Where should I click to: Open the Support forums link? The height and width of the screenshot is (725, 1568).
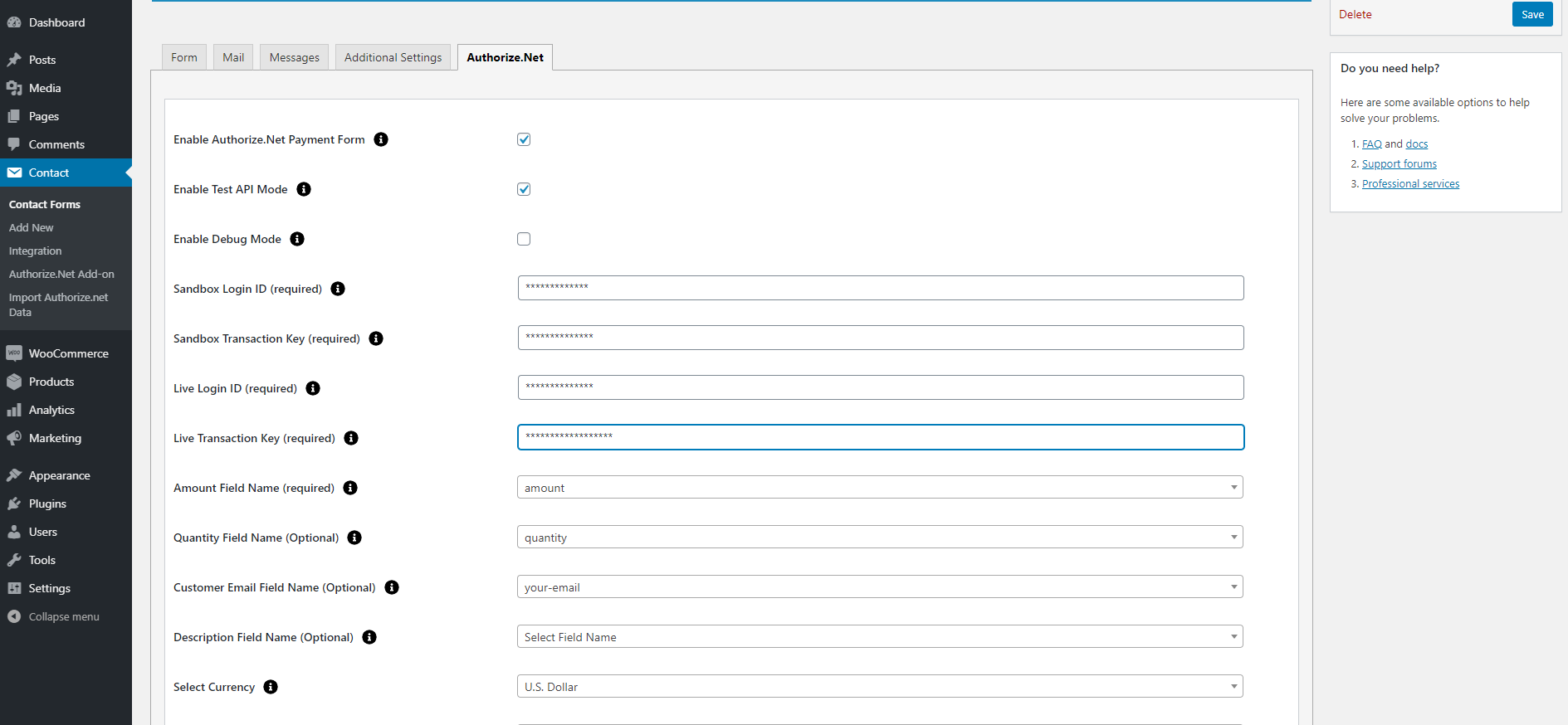tap(1399, 164)
